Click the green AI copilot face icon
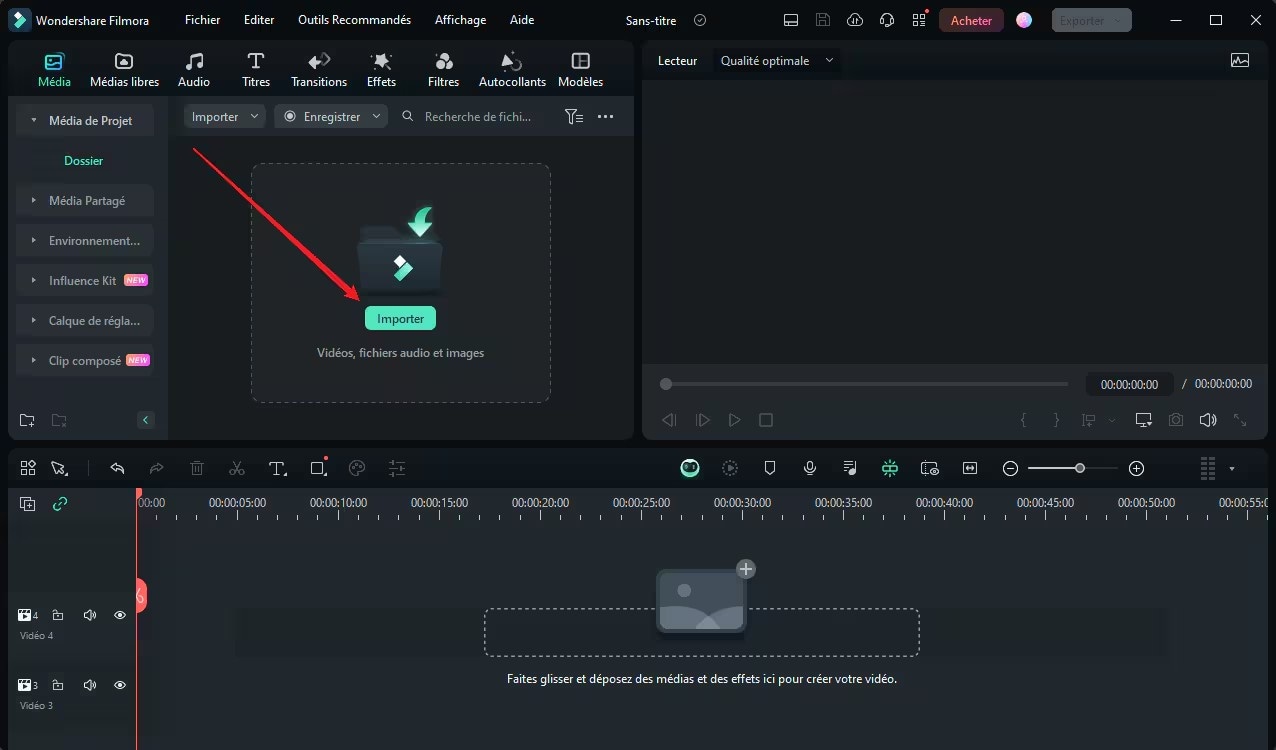 tap(690, 468)
